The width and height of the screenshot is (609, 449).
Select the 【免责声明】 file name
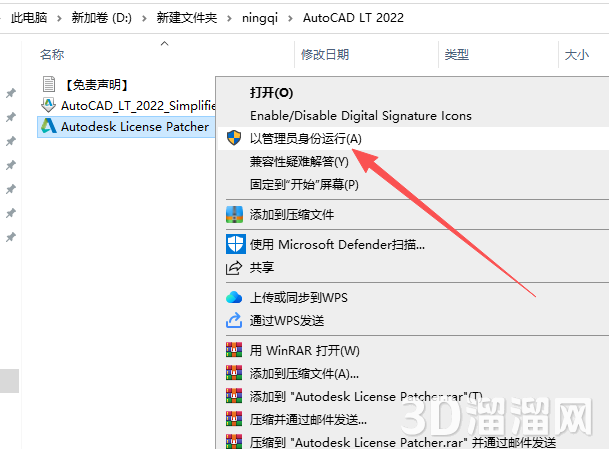[x=97, y=84]
